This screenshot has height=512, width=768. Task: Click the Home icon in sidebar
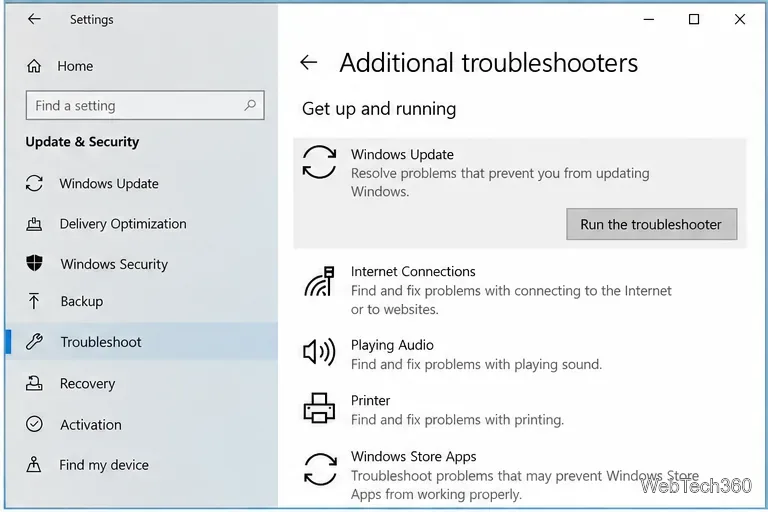point(34,66)
